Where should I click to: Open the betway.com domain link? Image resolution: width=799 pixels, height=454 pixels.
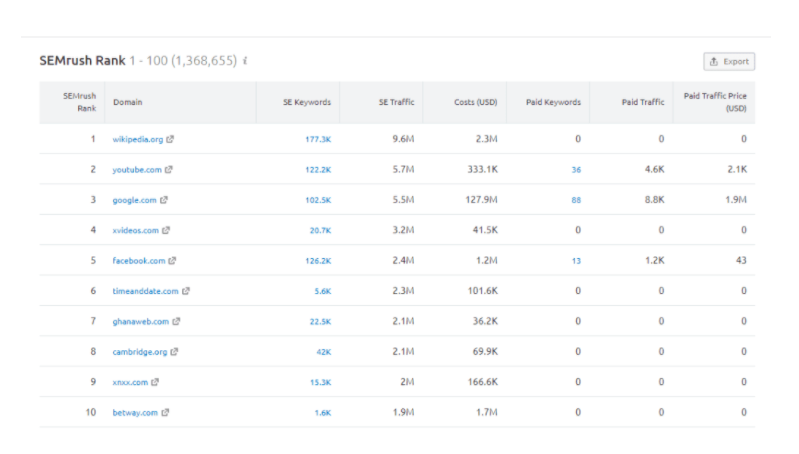135,413
